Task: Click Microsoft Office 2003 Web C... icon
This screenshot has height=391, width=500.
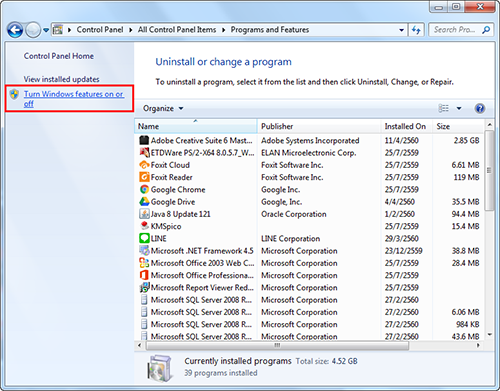Action: click(x=144, y=263)
